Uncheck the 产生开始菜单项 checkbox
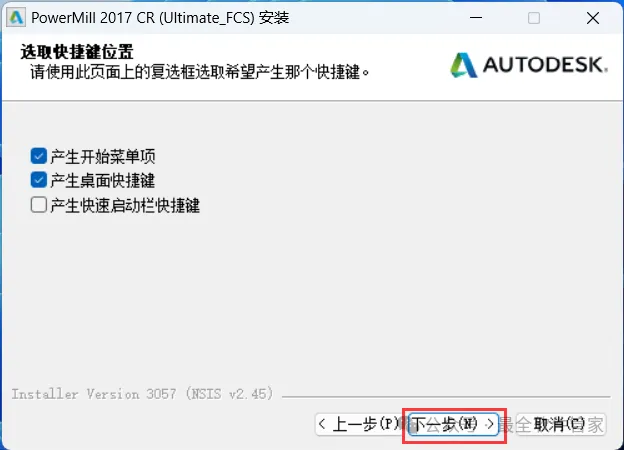Viewport: 624px width, 450px height. pyautogui.click(x=39, y=156)
